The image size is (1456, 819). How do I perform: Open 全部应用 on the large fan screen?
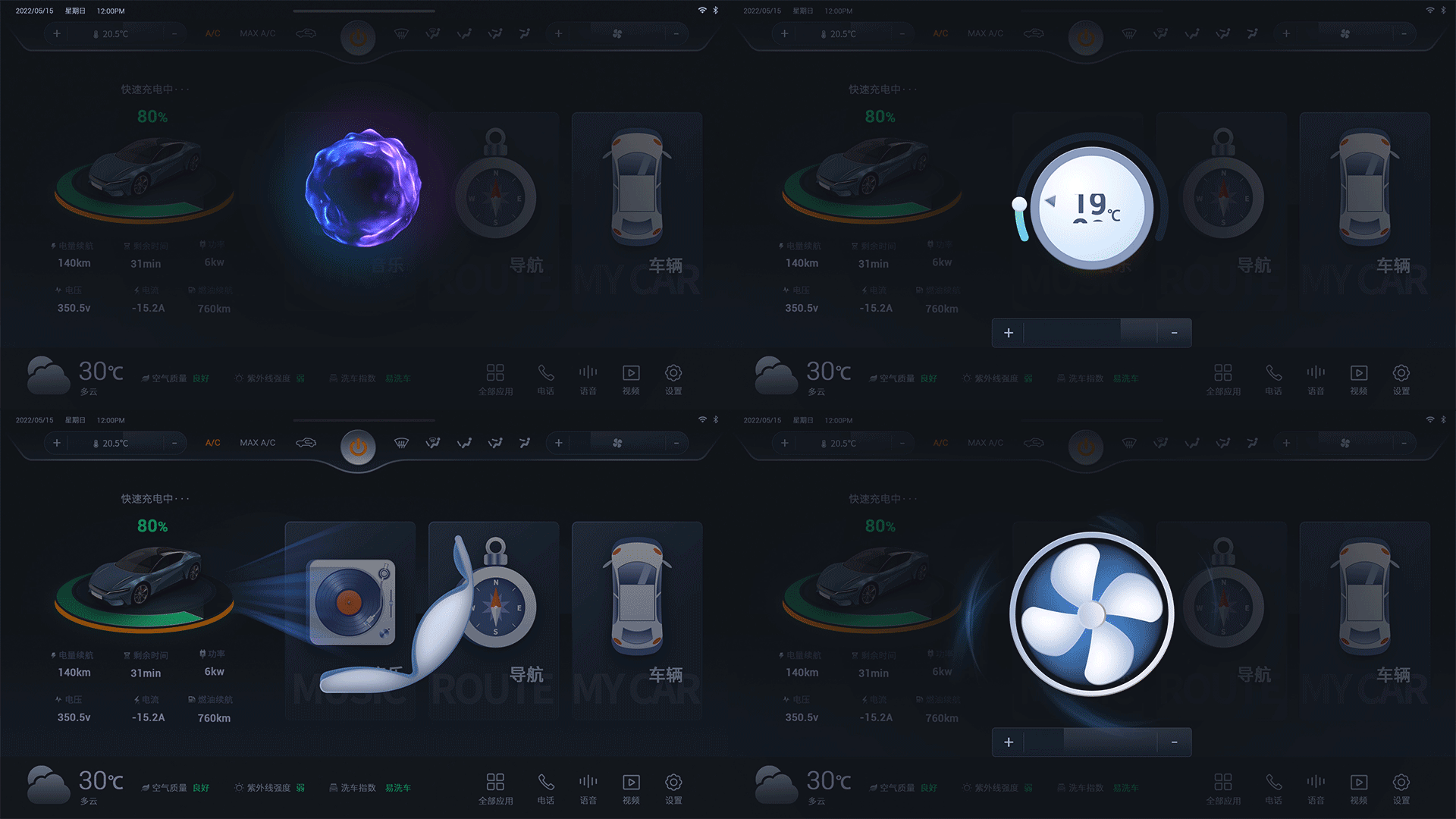1223,789
